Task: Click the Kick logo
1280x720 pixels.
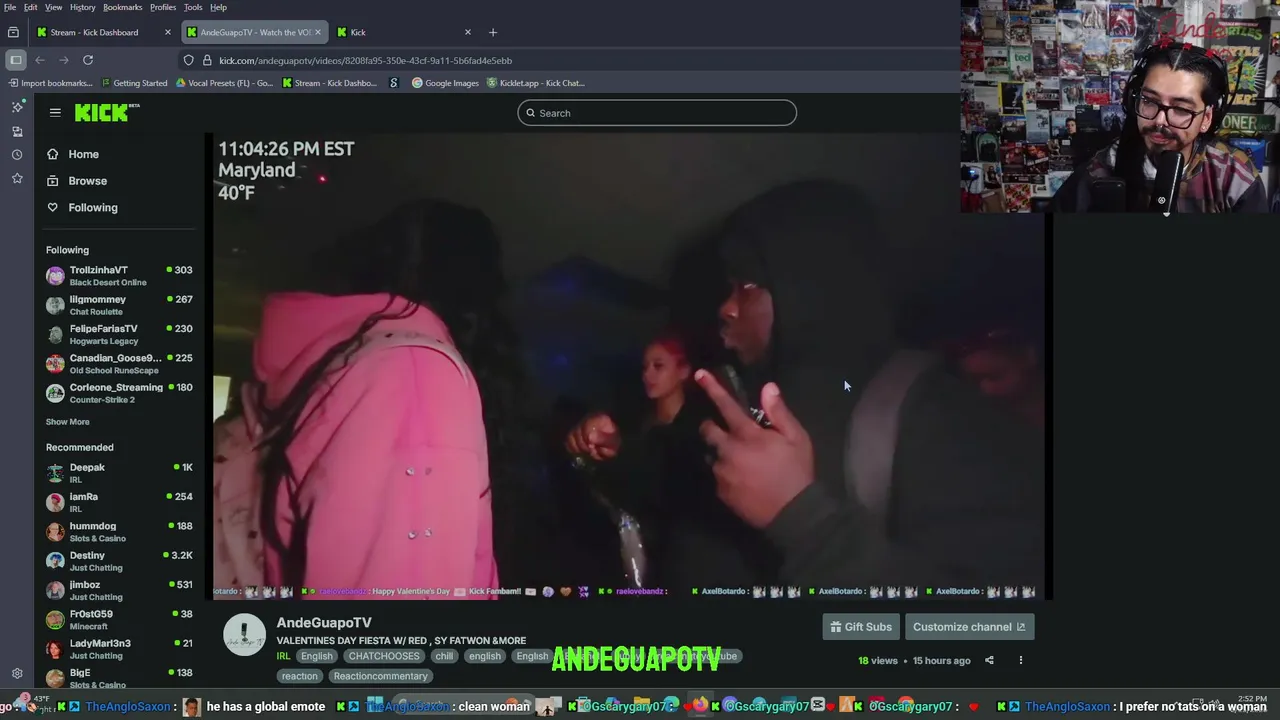Action: (x=106, y=113)
